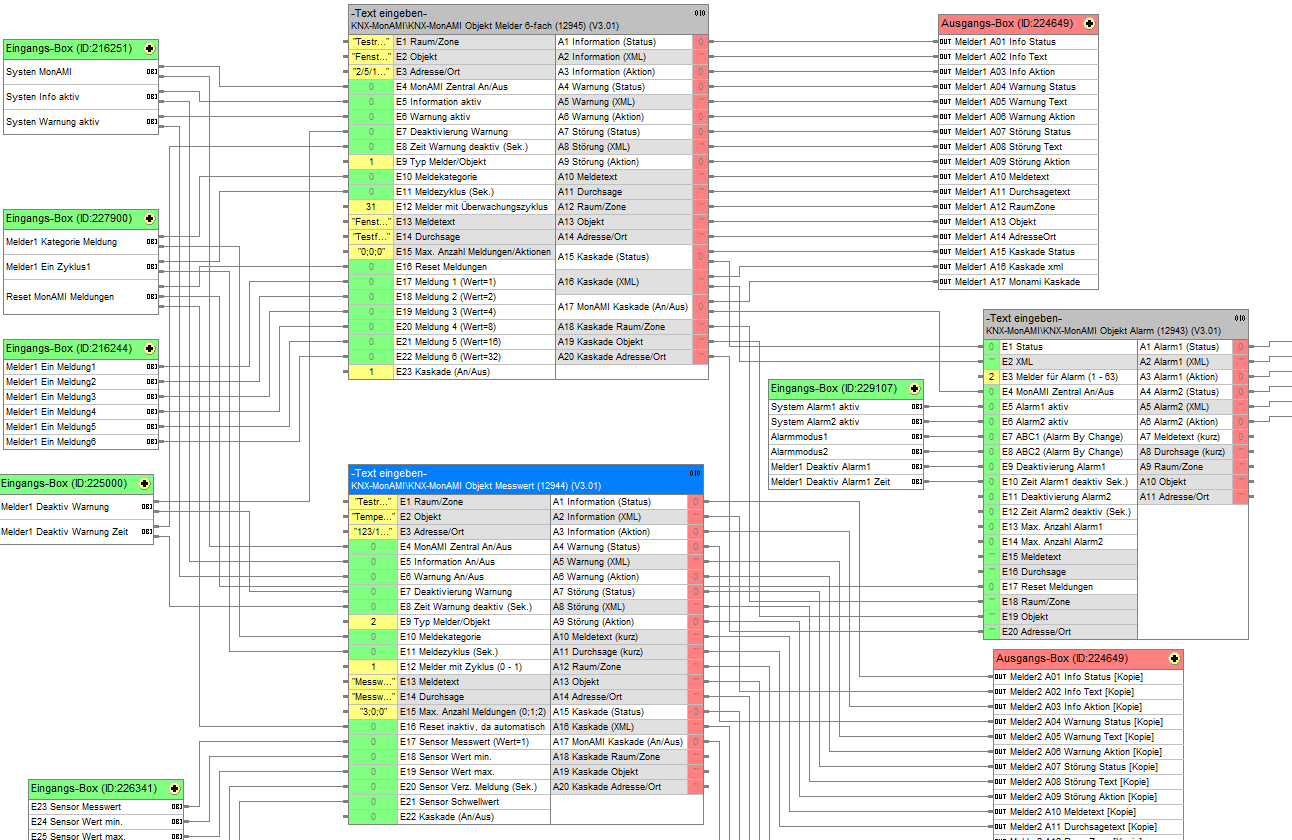This screenshot has height=840, width=1292.
Task: Click plus icon on lower Ausgangs-Box header
Action: coord(1174,658)
